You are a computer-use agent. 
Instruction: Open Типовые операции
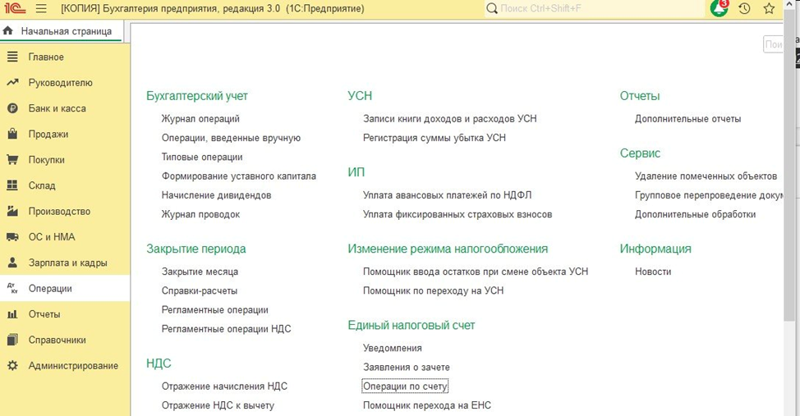tap(202, 157)
